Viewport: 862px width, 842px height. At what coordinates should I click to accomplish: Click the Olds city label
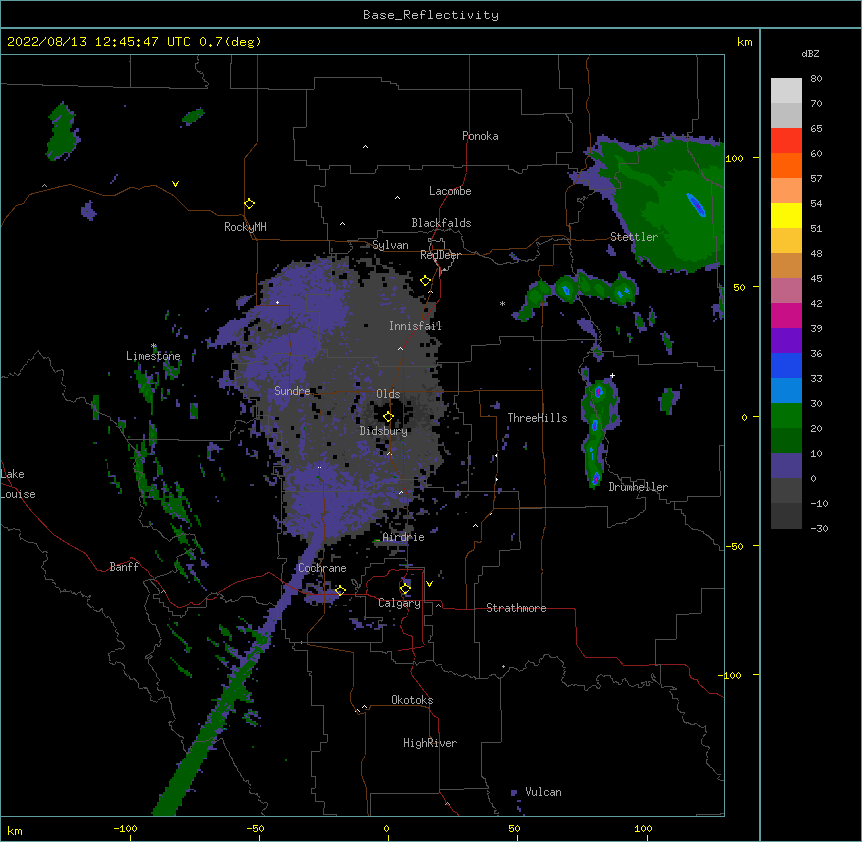click(388, 394)
